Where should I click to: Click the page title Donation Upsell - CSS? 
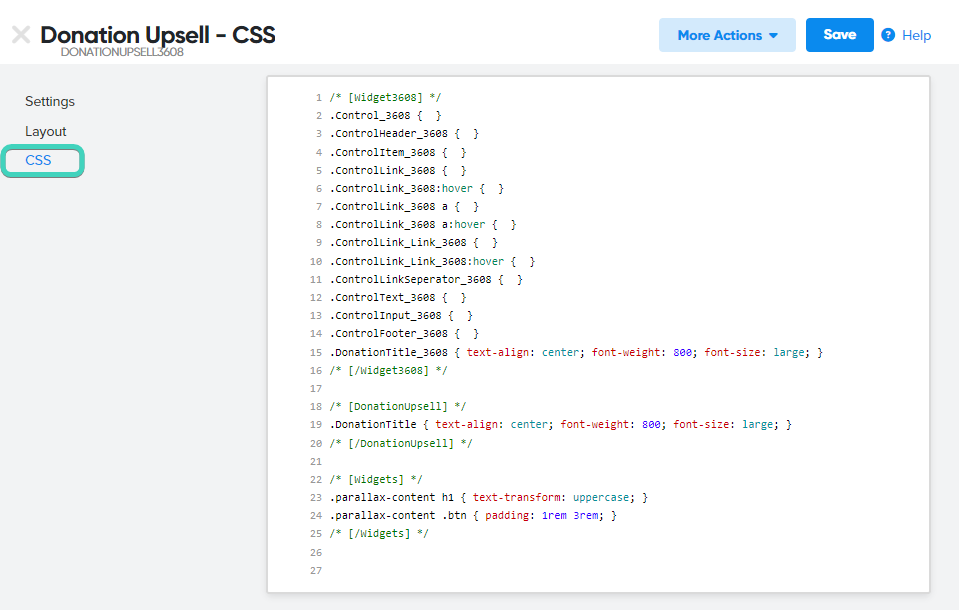[158, 35]
